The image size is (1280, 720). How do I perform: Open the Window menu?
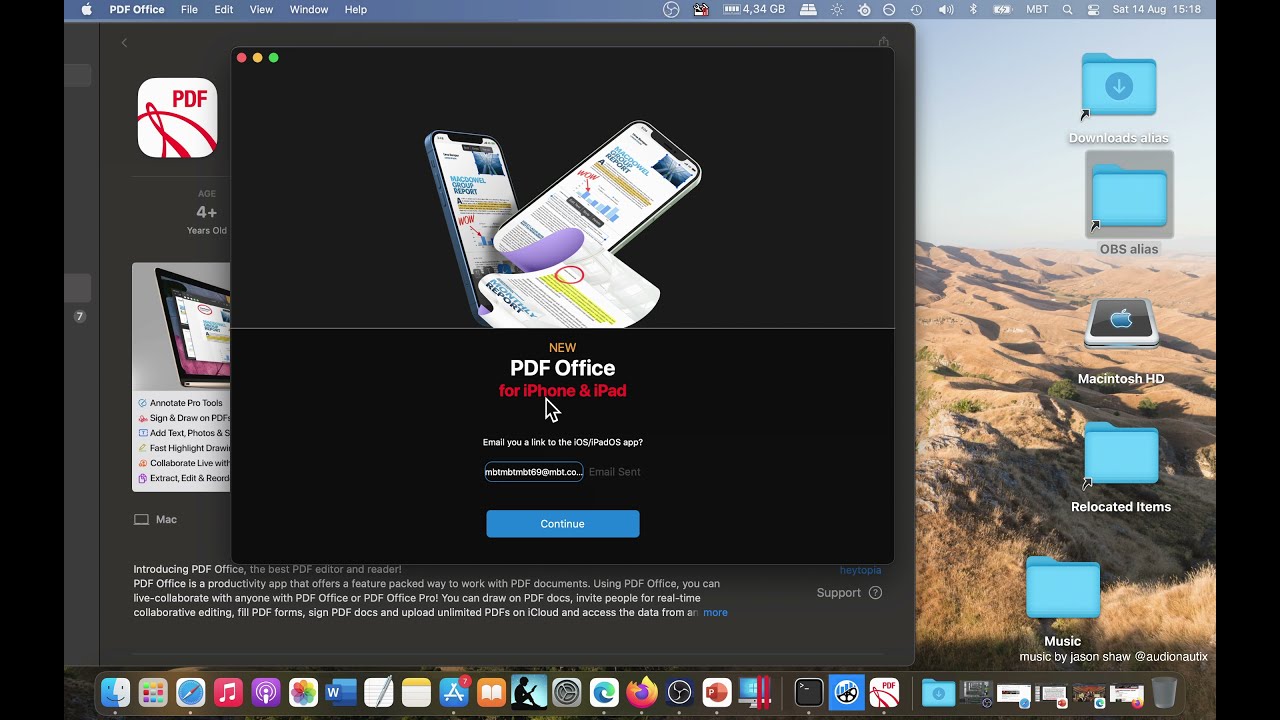point(309,9)
